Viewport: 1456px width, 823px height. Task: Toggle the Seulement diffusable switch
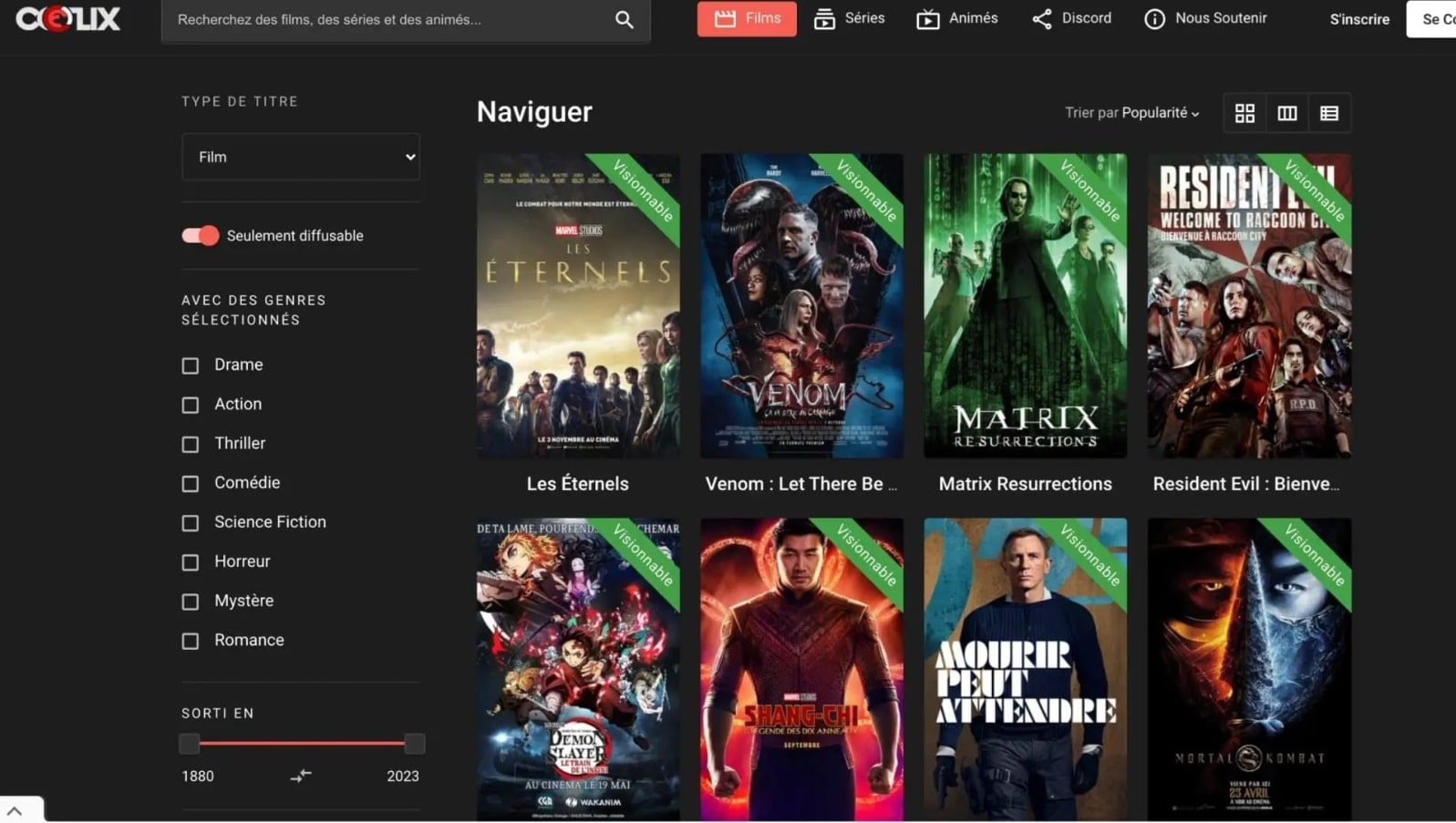[x=201, y=236]
